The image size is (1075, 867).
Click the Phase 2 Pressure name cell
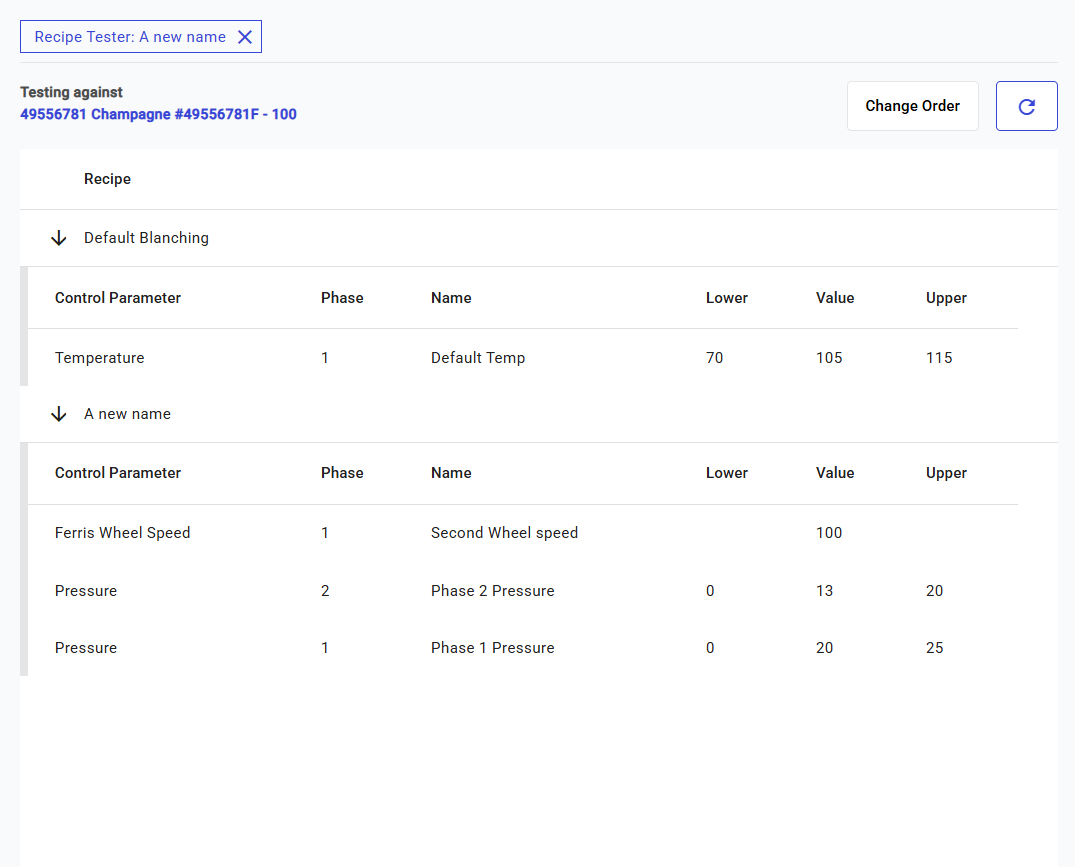pos(492,591)
